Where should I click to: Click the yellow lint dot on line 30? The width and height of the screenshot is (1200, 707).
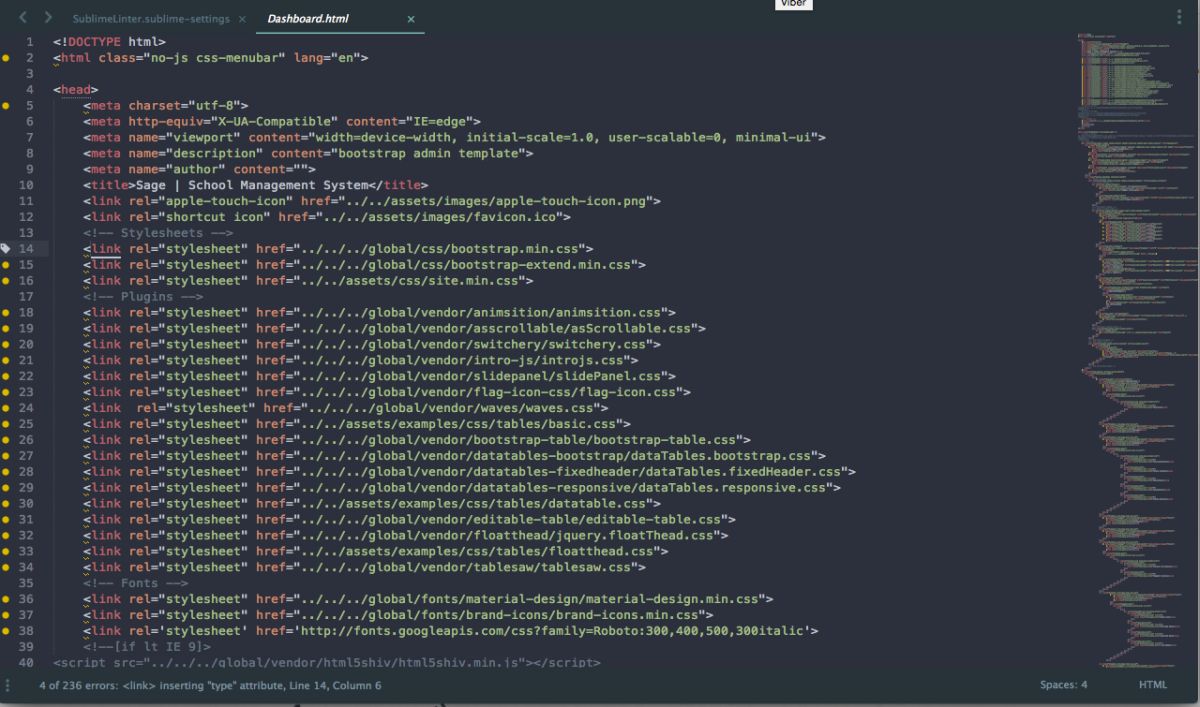pos(5,503)
